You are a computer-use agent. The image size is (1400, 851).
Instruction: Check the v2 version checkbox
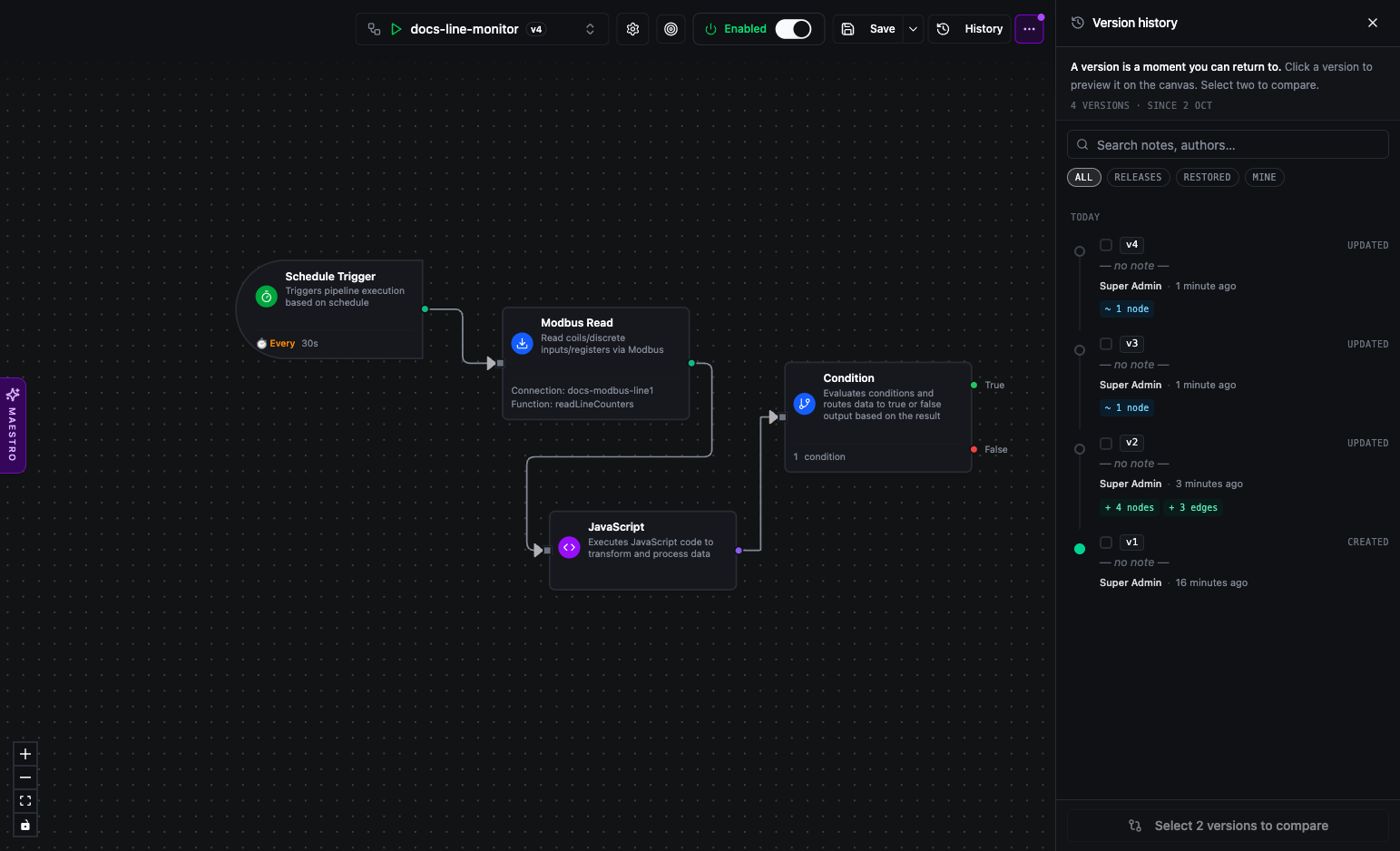pos(1106,443)
